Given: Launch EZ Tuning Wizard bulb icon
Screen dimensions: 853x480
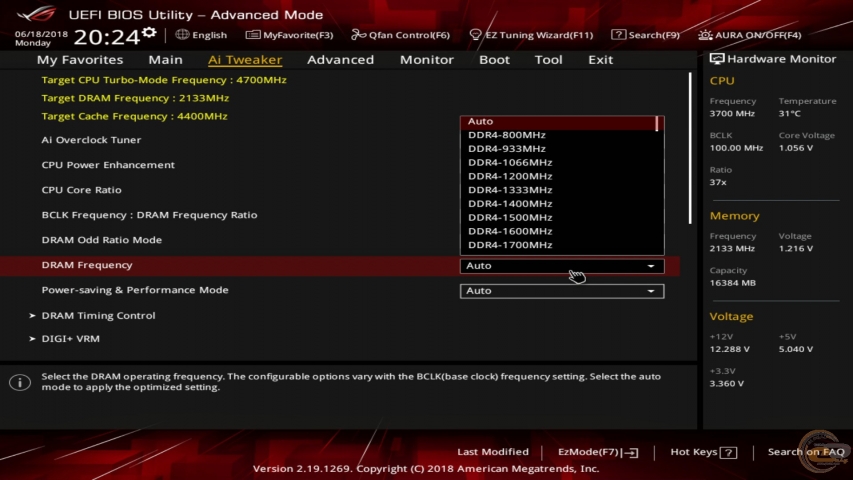Looking at the screenshot, I should (475, 35).
